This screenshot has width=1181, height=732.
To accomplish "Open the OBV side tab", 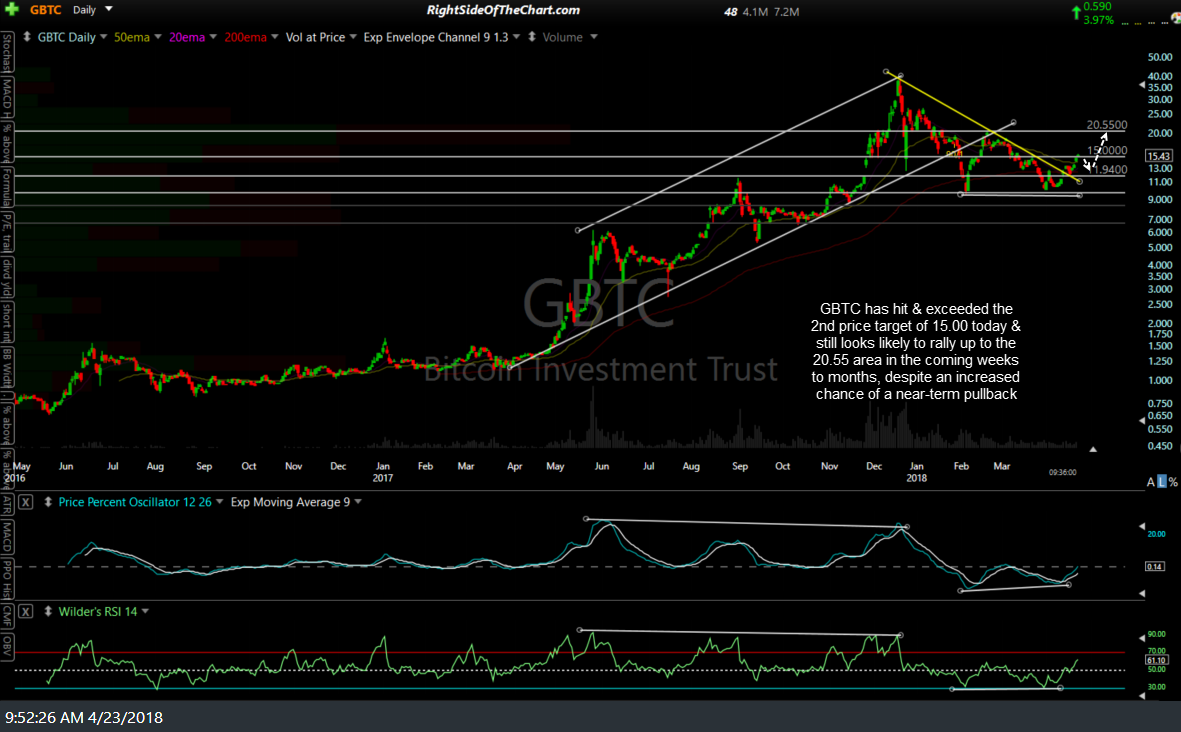I will (7, 641).
